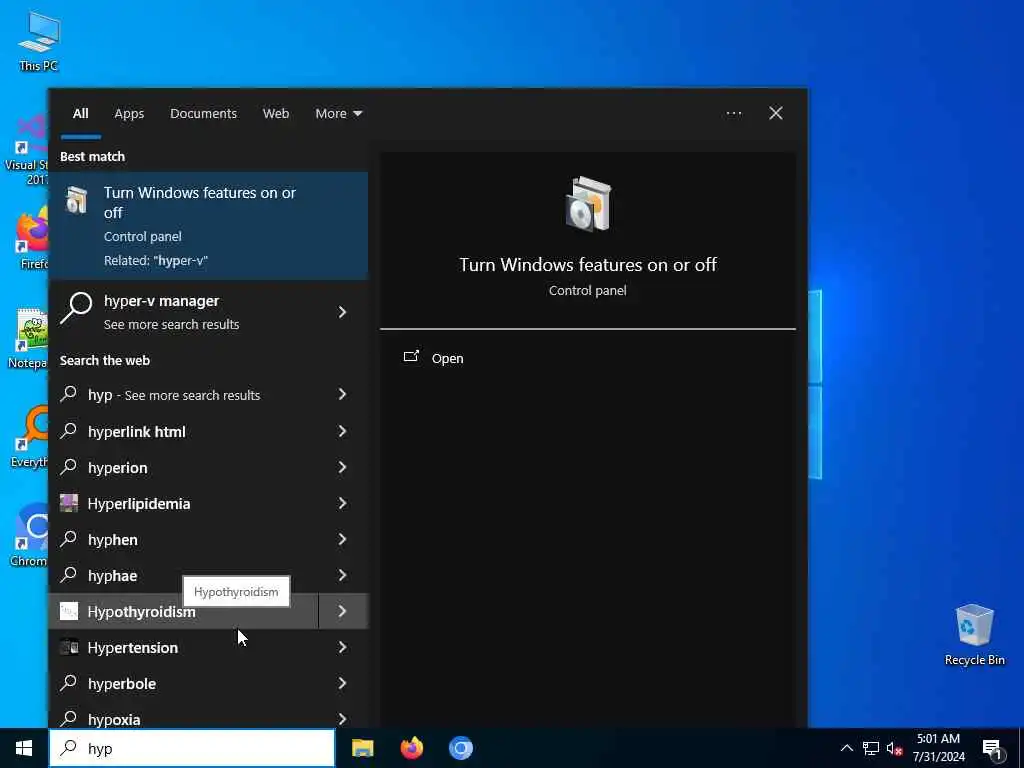Launch Firefox from the taskbar
This screenshot has width=1024, height=768.
pyautogui.click(x=411, y=748)
